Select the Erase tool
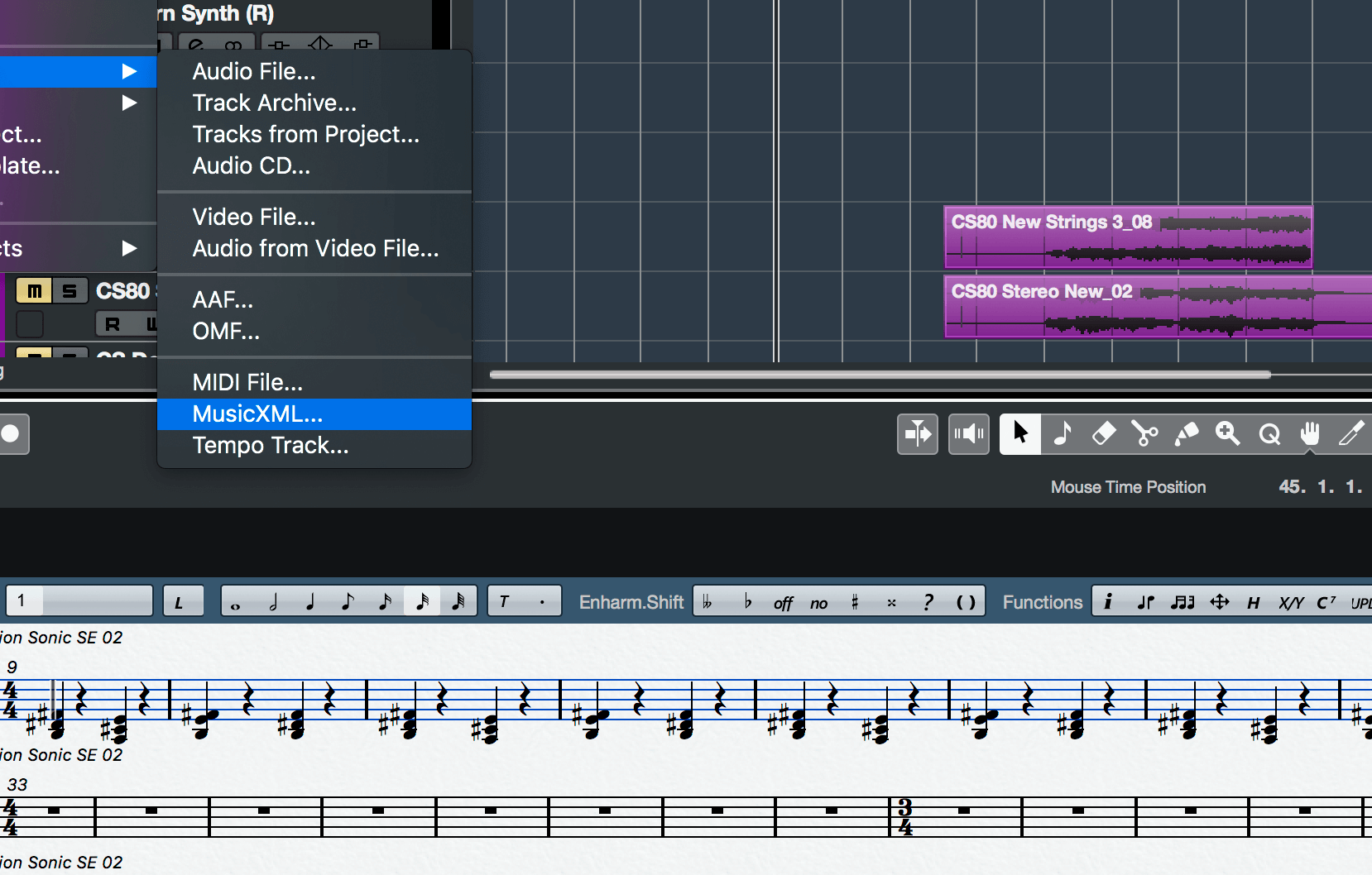Viewport: 1372px width, 875px height. [1103, 434]
